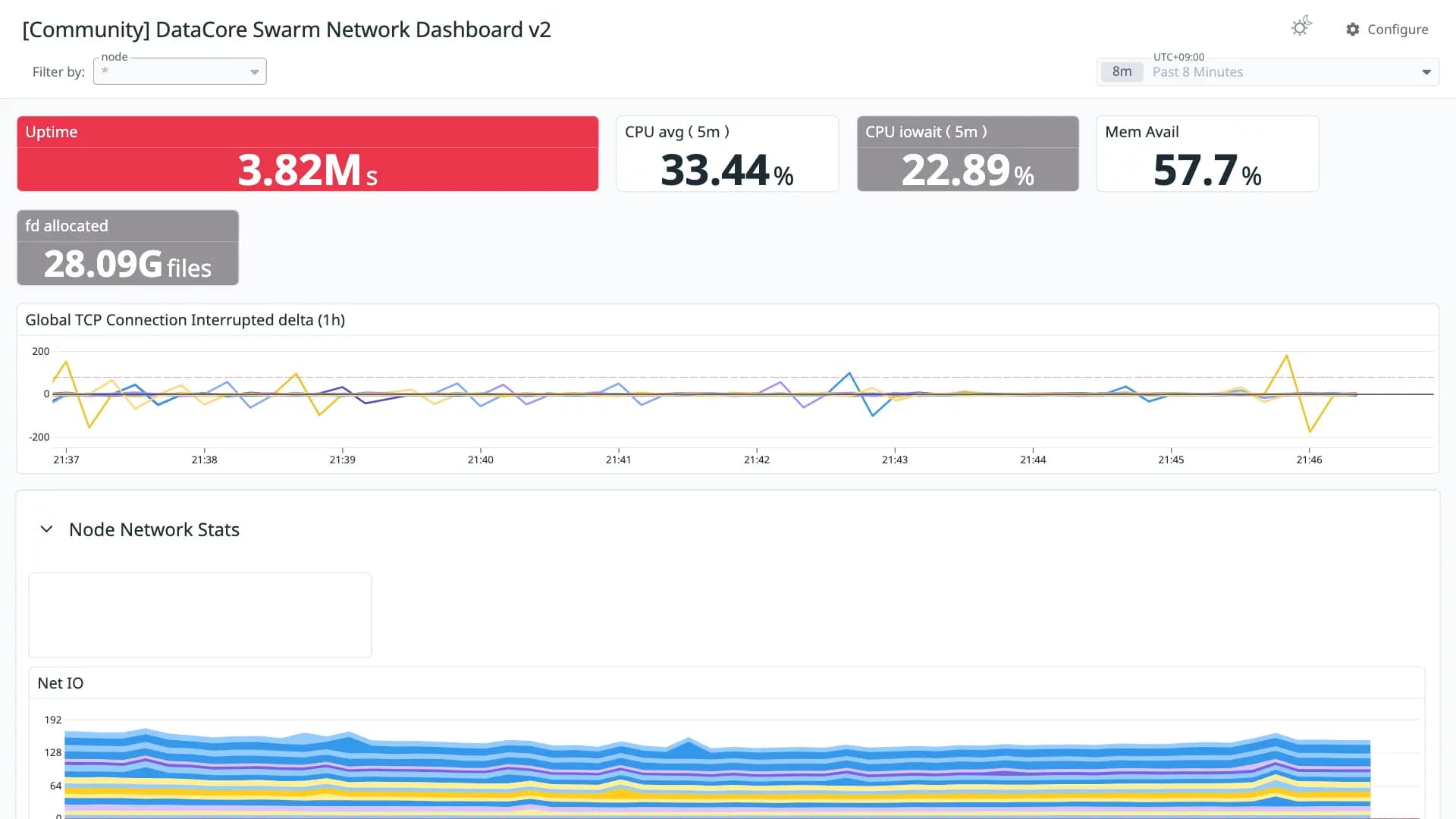This screenshot has height=819, width=1456.
Task: Collapse the Node Network Stats section
Action: click(46, 529)
